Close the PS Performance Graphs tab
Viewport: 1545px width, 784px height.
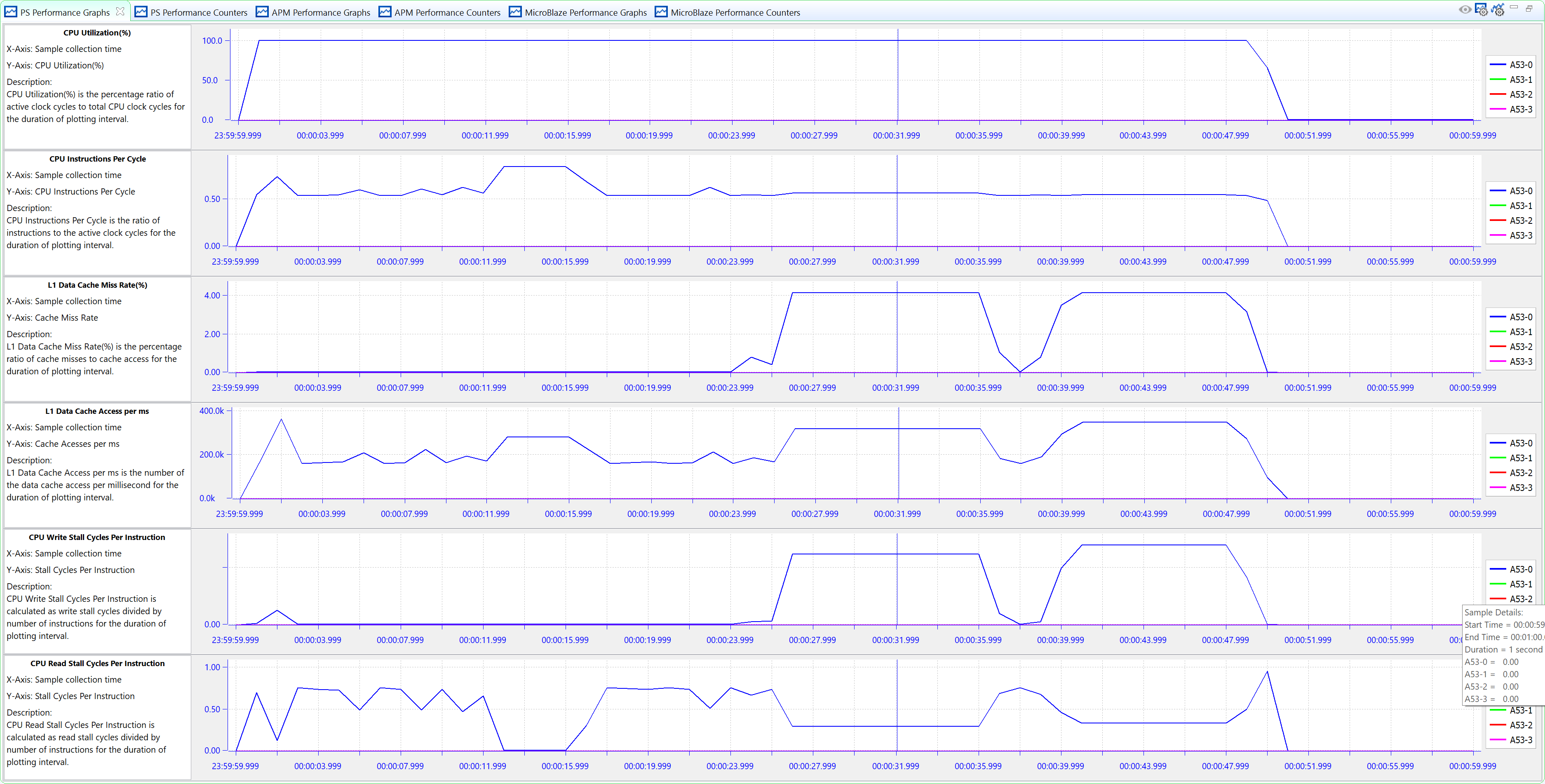point(120,12)
